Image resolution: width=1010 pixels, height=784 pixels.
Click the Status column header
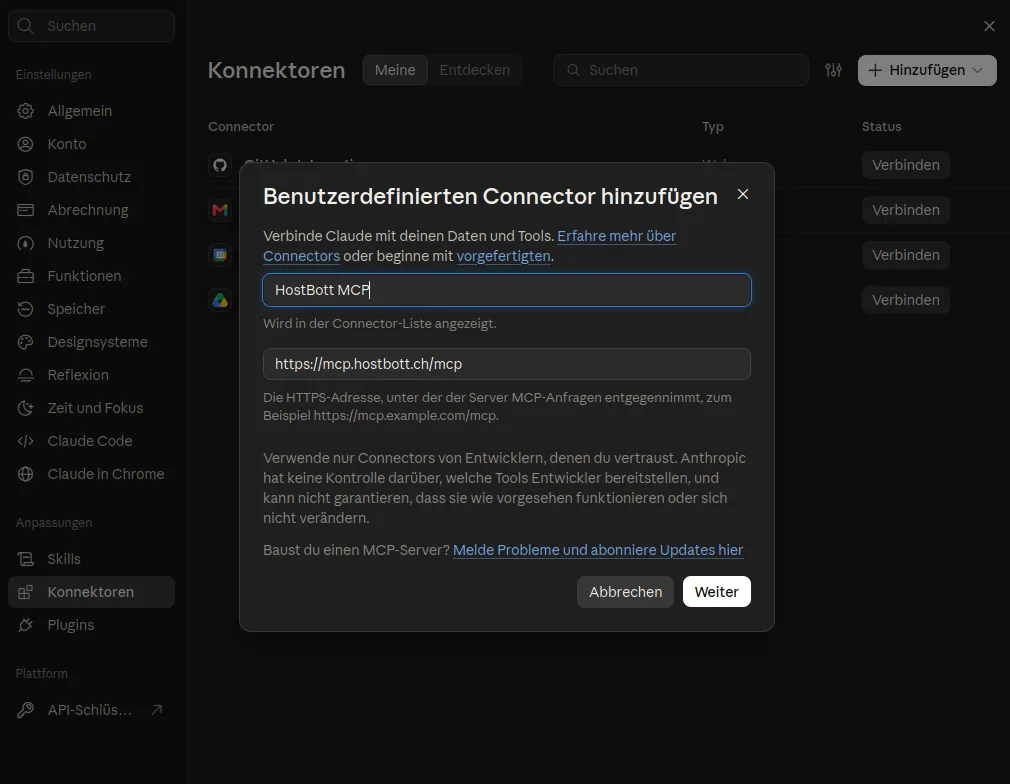[x=881, y=126]
